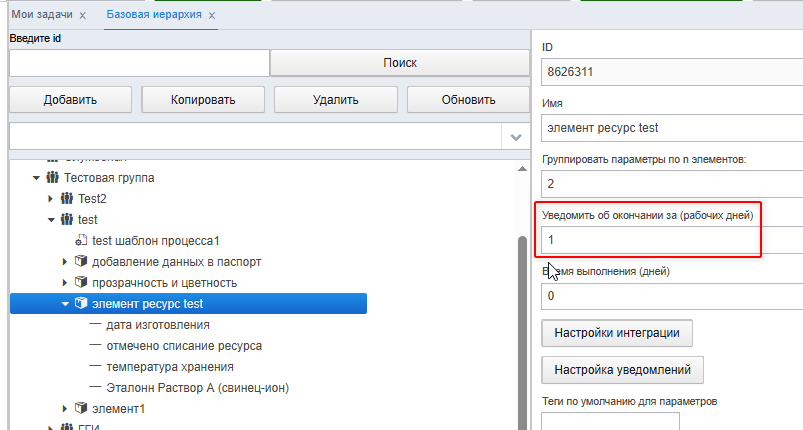Close the Базовая иерархия tab
The width and height of the screenshot is (803, 430).
click(x=212, y=16)
